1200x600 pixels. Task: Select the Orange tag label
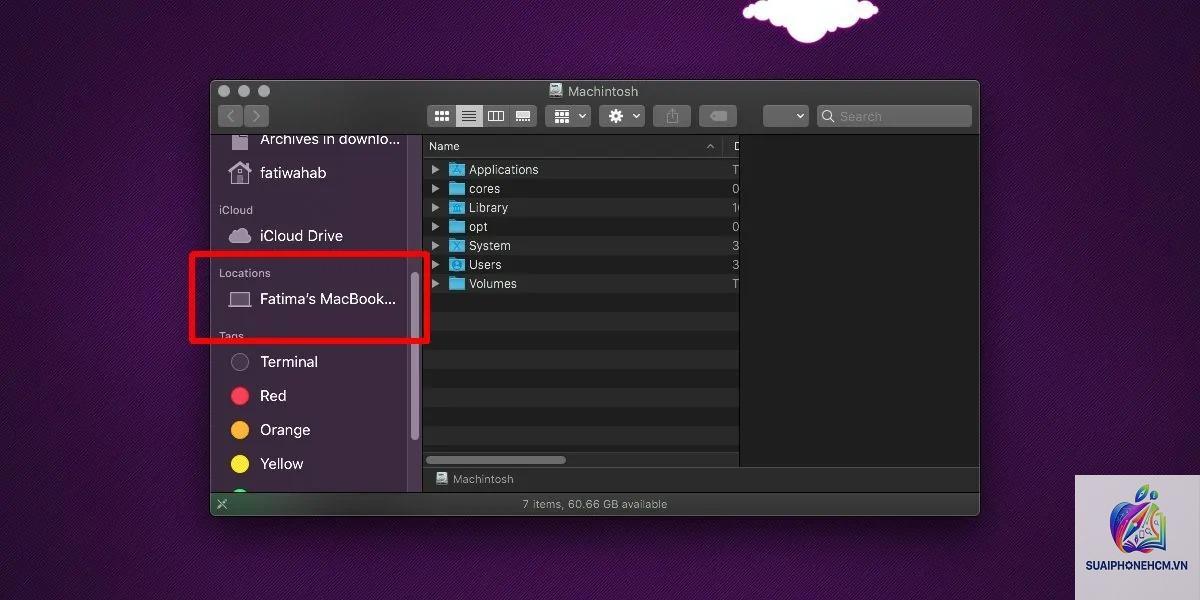[285, 430]
